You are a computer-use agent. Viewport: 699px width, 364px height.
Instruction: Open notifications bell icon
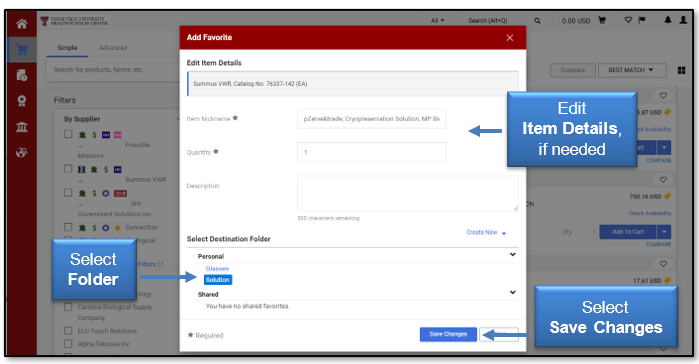coord(668,20)
